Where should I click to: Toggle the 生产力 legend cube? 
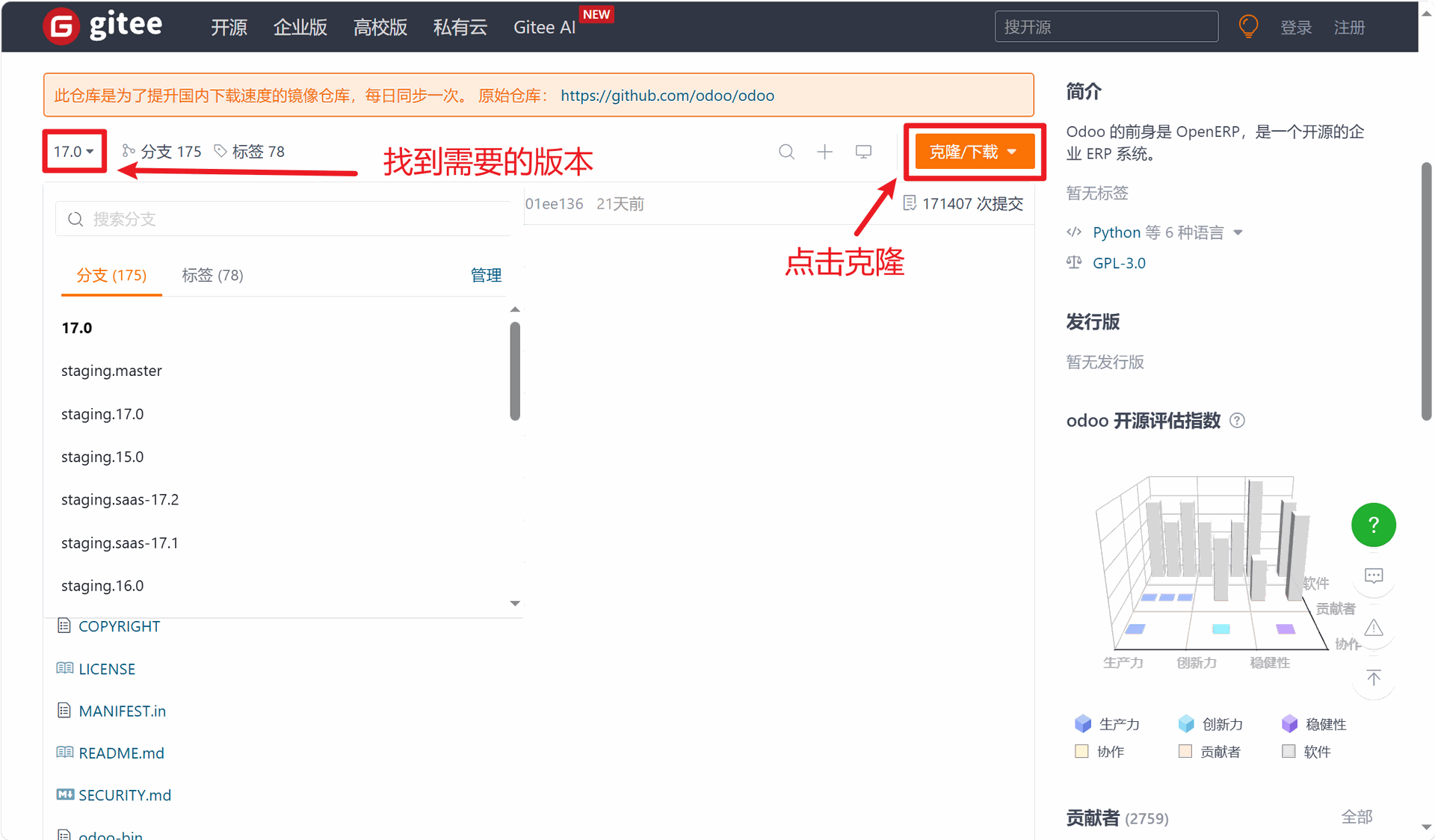point(1082,723)
